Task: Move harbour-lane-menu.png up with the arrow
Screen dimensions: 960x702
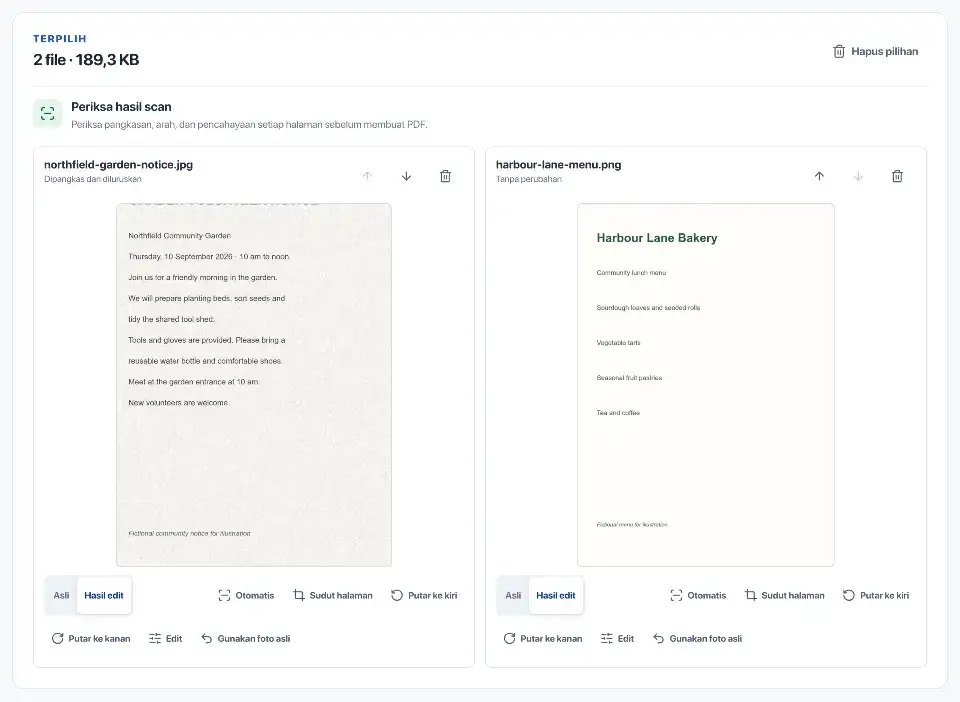Action: pos(819,176)
